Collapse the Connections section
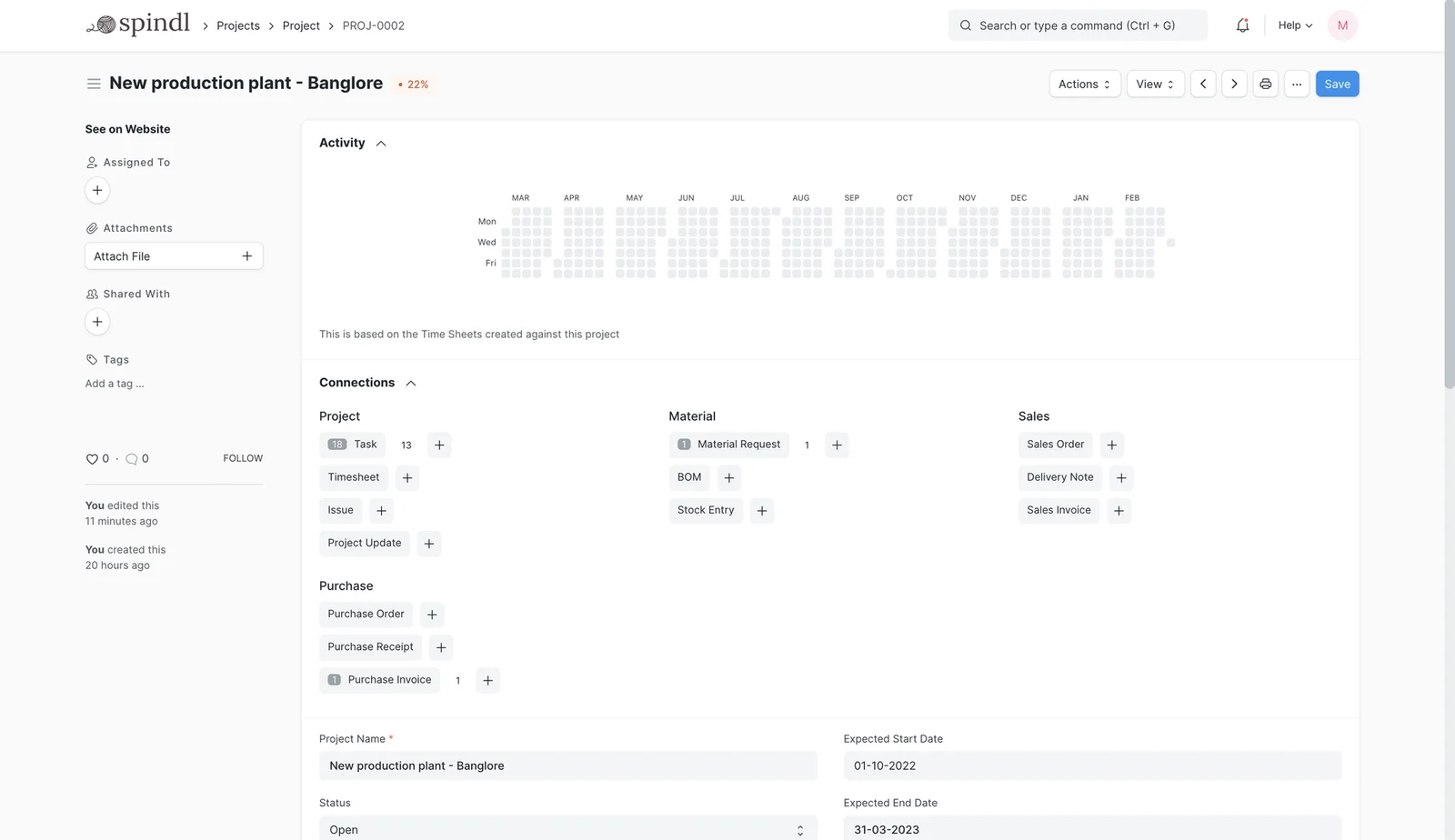1455x840 pixels. pyautogui.click(x=411, y=384)
